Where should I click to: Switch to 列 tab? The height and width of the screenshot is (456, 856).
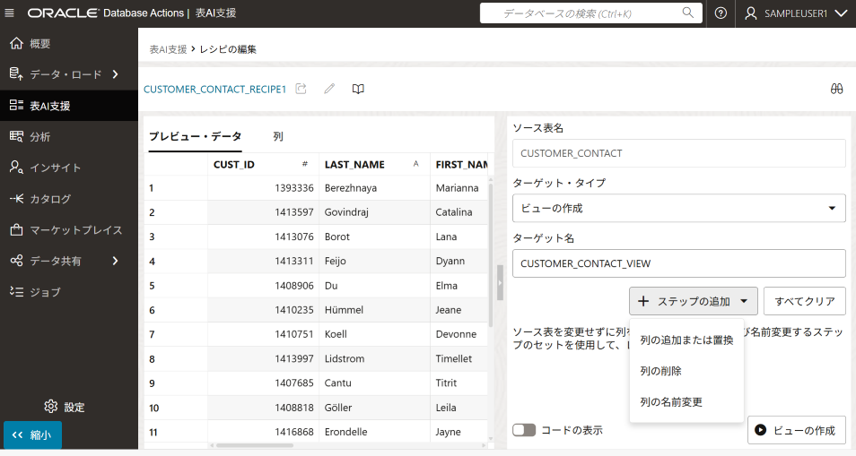tap(278, 137)
